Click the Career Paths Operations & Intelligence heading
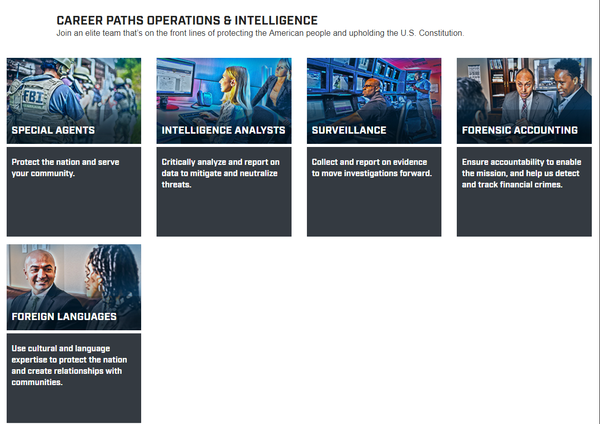 [187, 20]
